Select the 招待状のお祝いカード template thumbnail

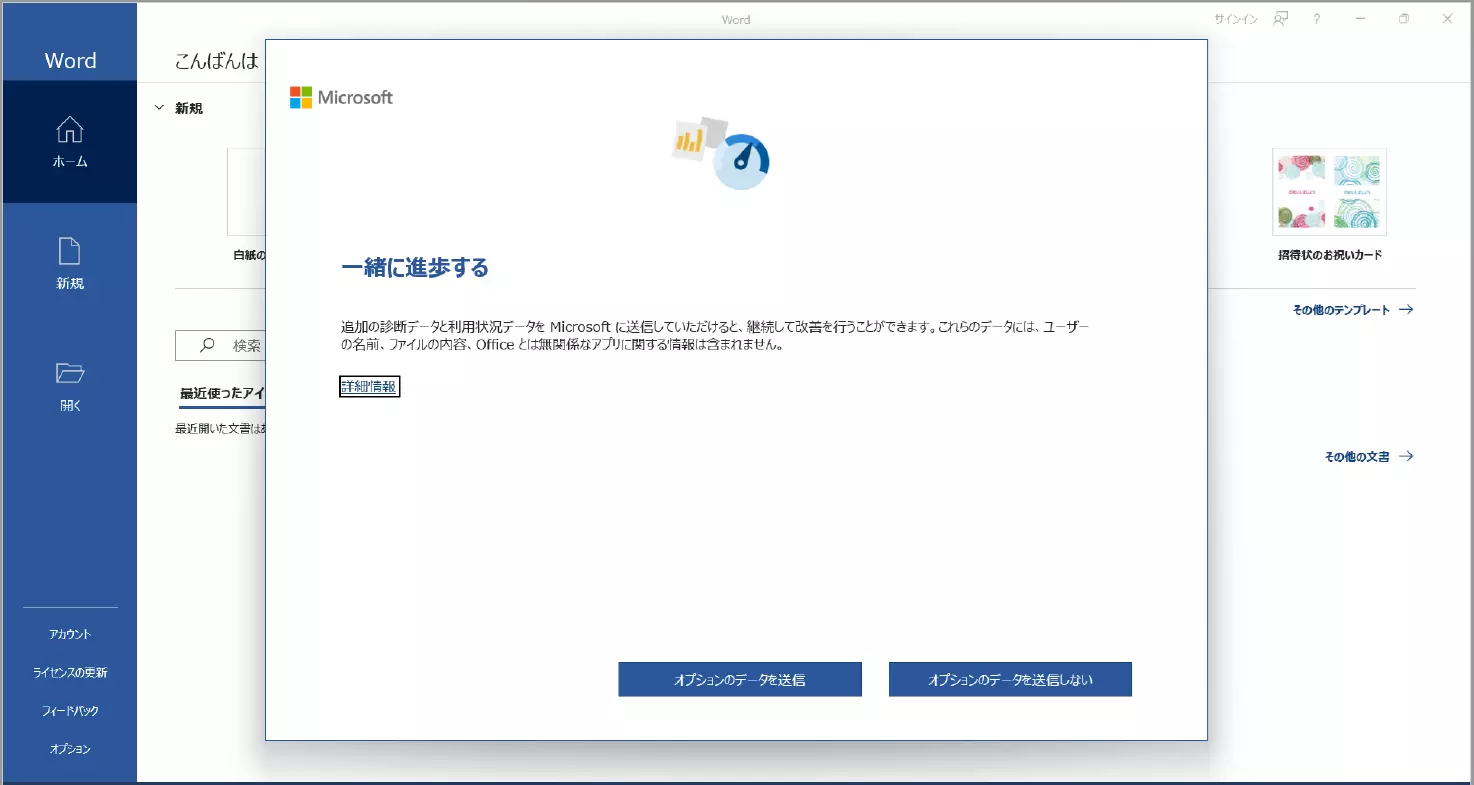click(x=1329, y=192)
